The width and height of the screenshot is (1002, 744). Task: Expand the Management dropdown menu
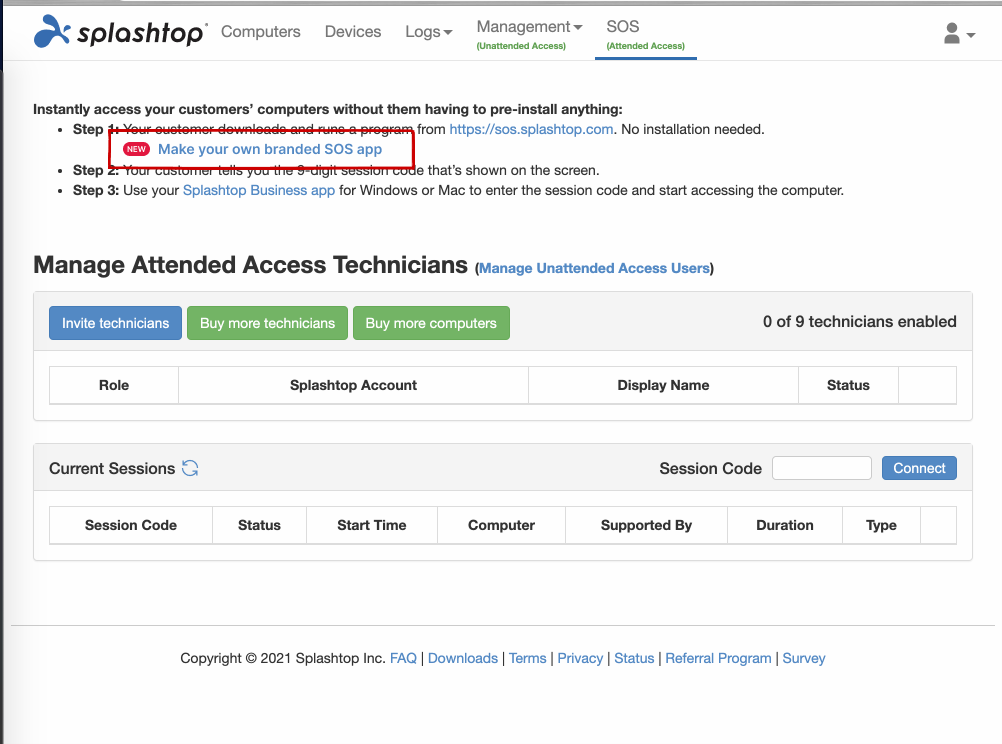click(530, 34)
